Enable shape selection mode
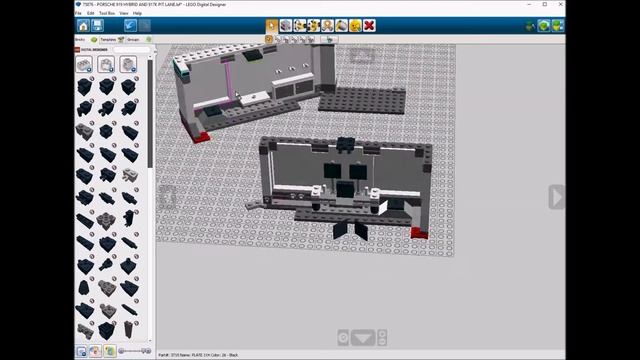The height and width of the screenshot is (360, 640). point(303,39)
